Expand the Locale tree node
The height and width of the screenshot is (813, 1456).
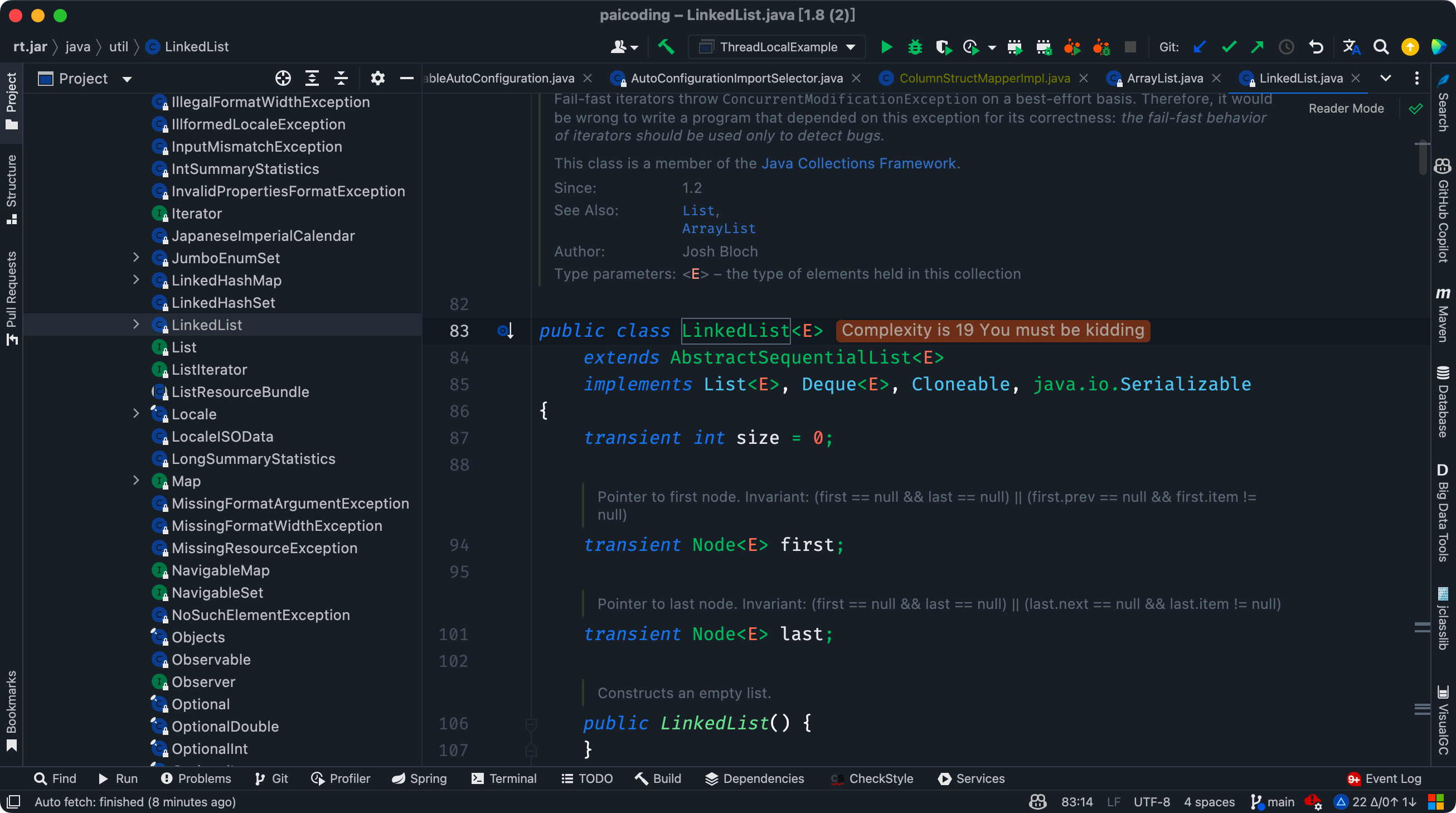[x=135, y=414]
